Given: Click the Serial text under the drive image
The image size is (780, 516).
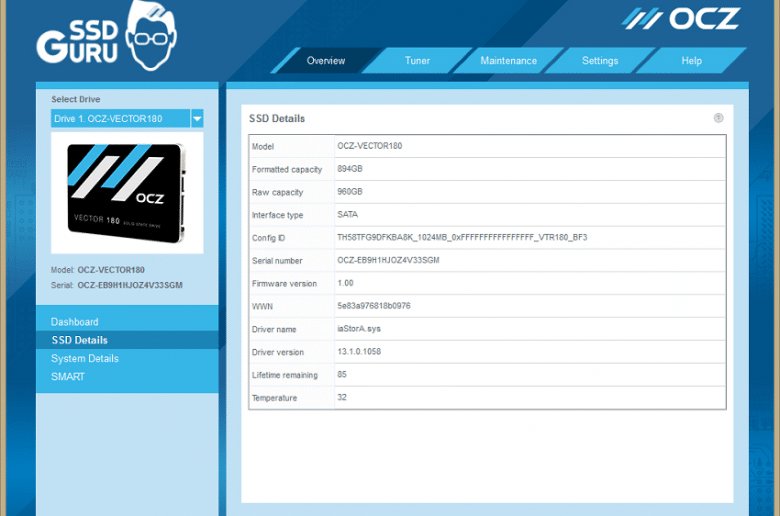Looking at the screenshot, I should tap(116, 285).
